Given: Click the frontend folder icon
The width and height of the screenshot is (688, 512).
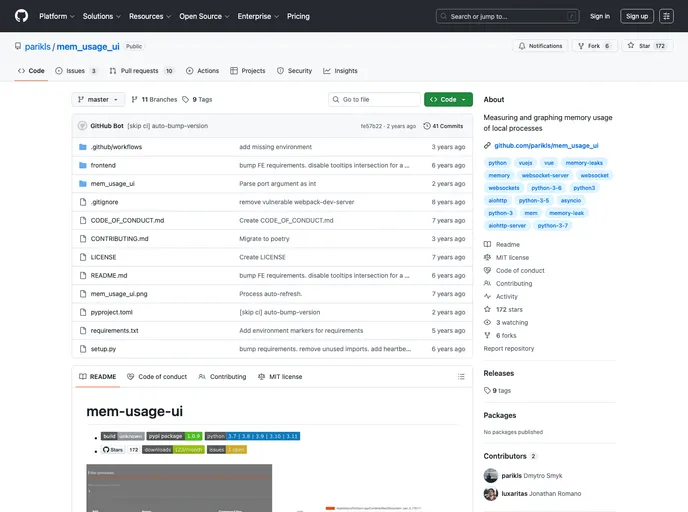Looking at the screenshot, I should [x=82, y=165].
